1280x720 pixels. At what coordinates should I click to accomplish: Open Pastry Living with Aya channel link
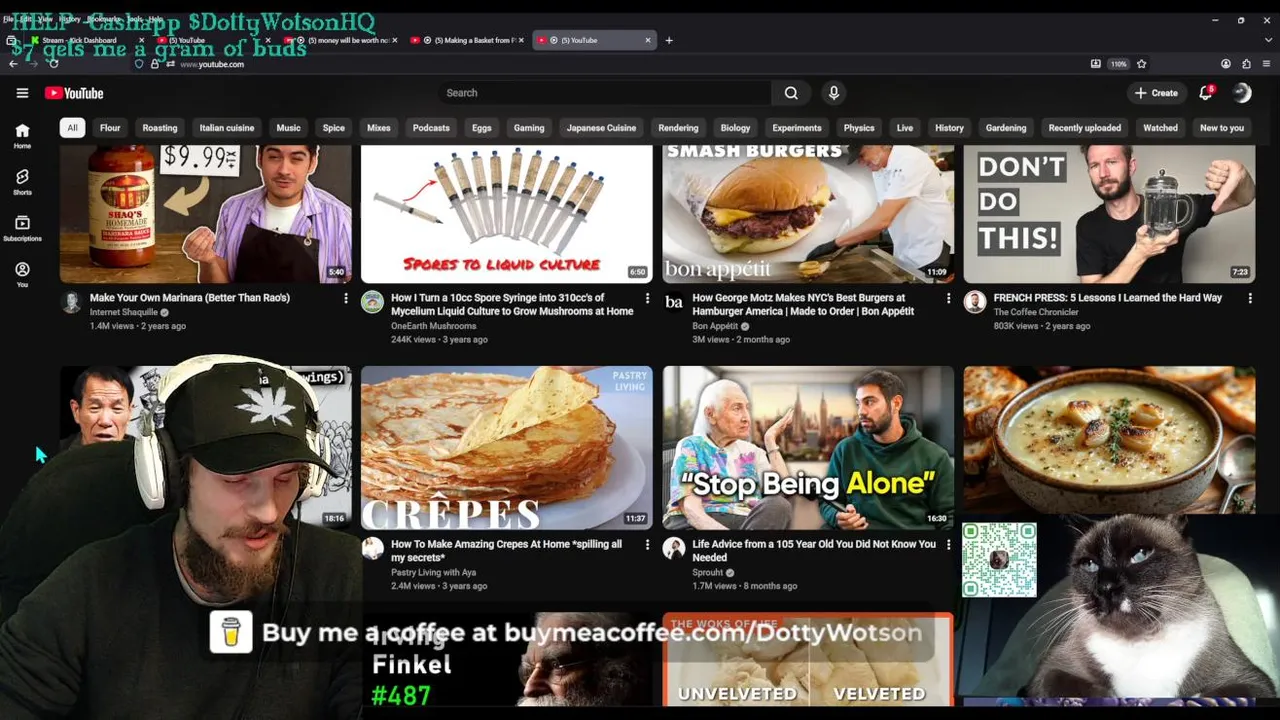[433, 573]
